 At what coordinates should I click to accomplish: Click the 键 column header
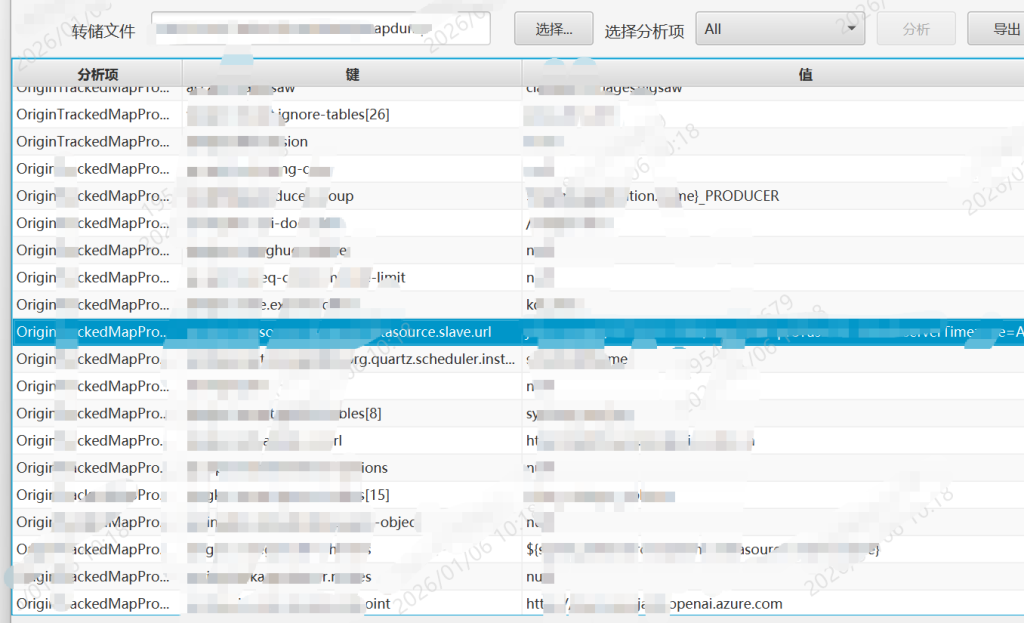click(x=352, y=74)
